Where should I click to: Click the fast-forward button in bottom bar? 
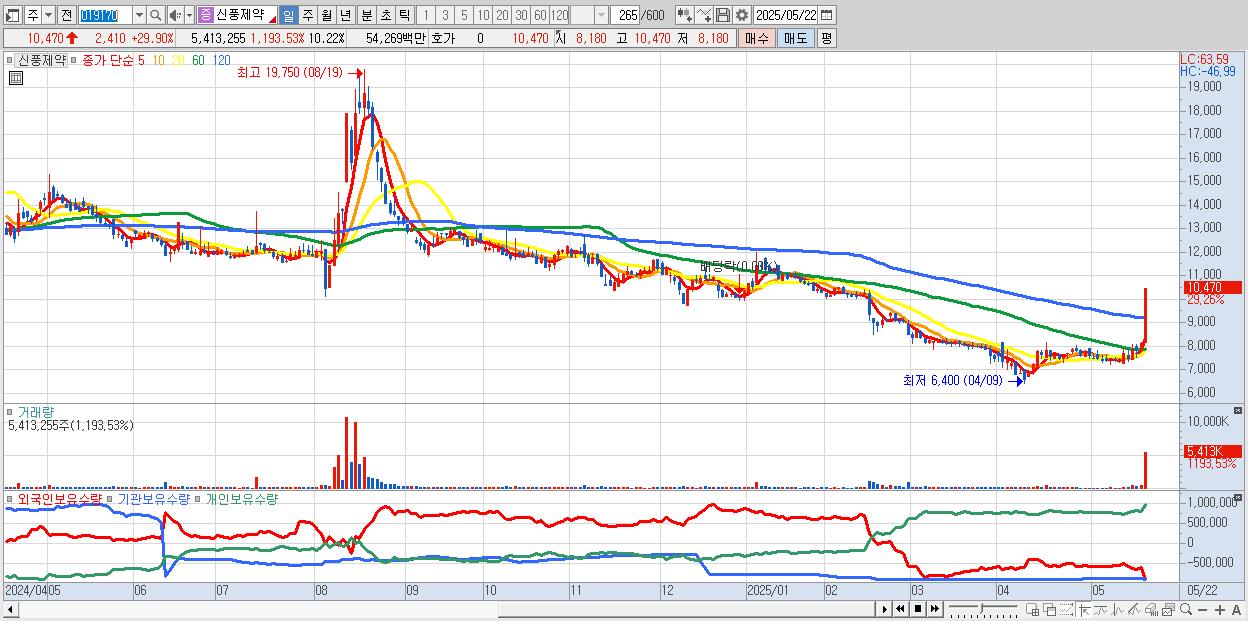pos(934,609)
